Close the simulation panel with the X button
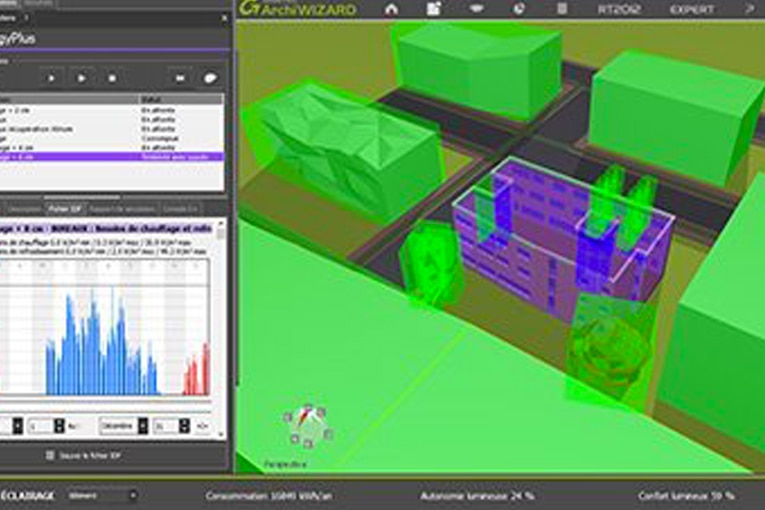 [222, 19]
